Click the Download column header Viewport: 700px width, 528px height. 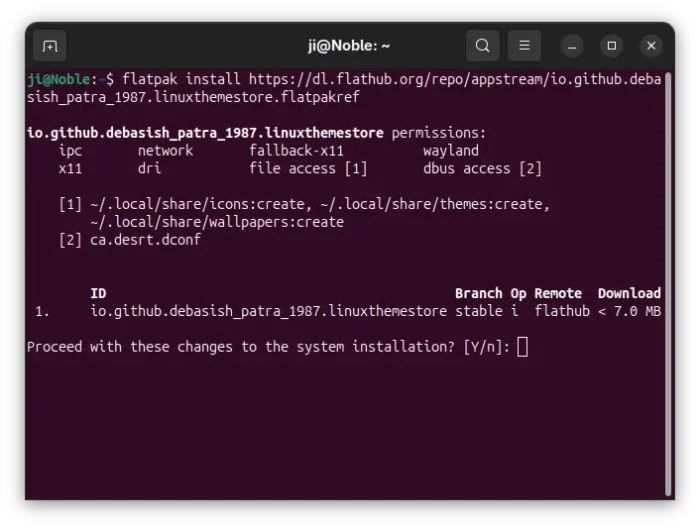coord(629,293)
